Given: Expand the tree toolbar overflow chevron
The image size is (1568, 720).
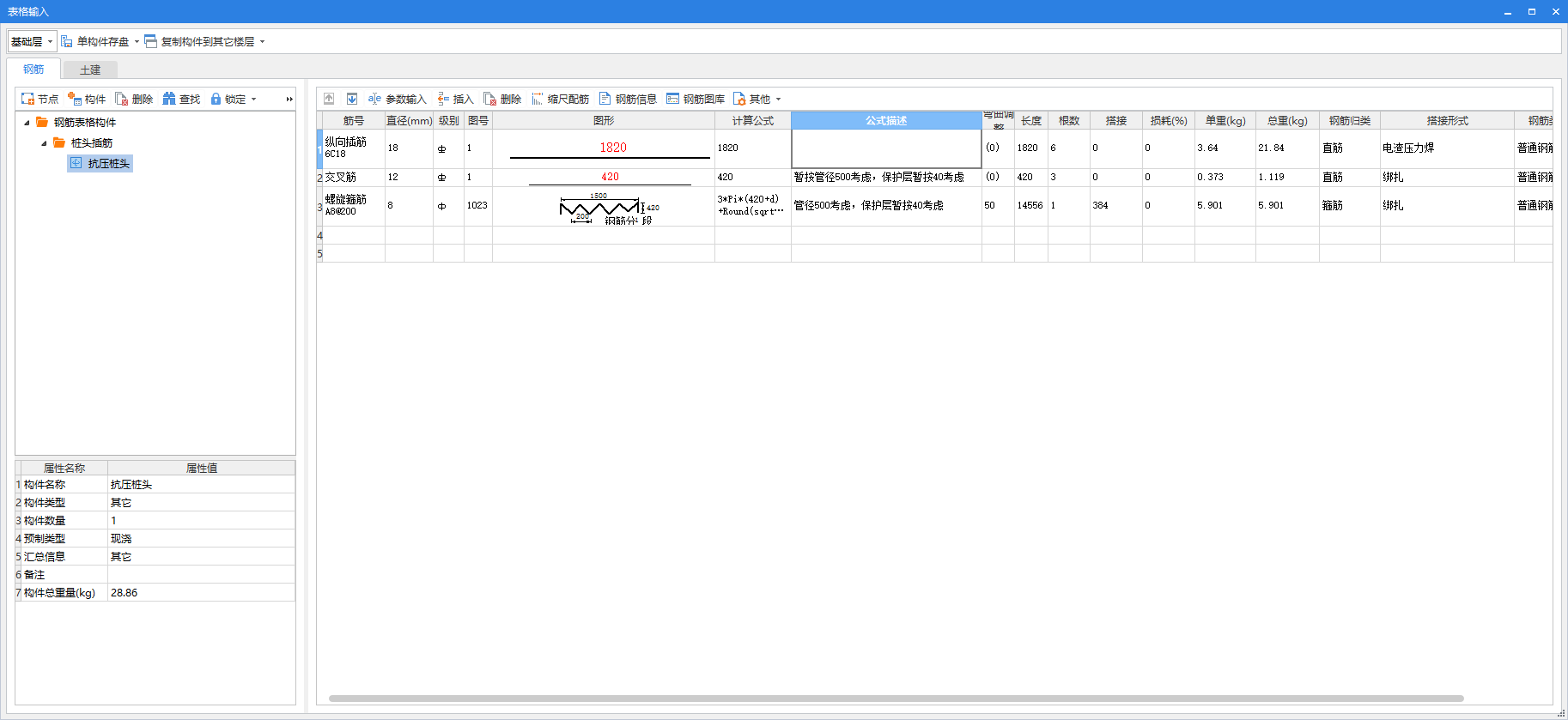Looking at the screenshot, I should [x=289, y=100].
